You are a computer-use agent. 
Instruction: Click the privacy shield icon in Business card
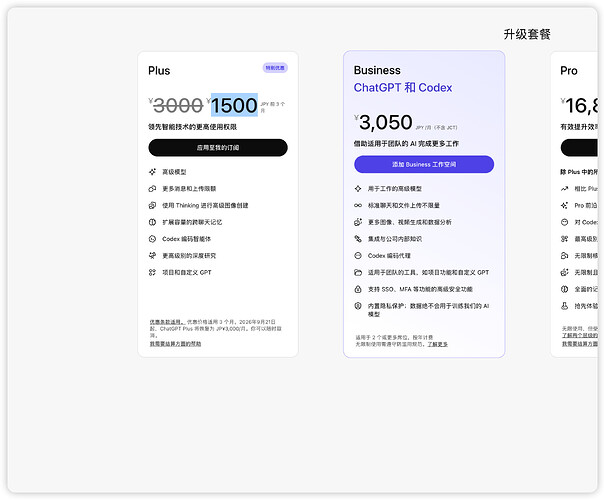click(358, 306)
